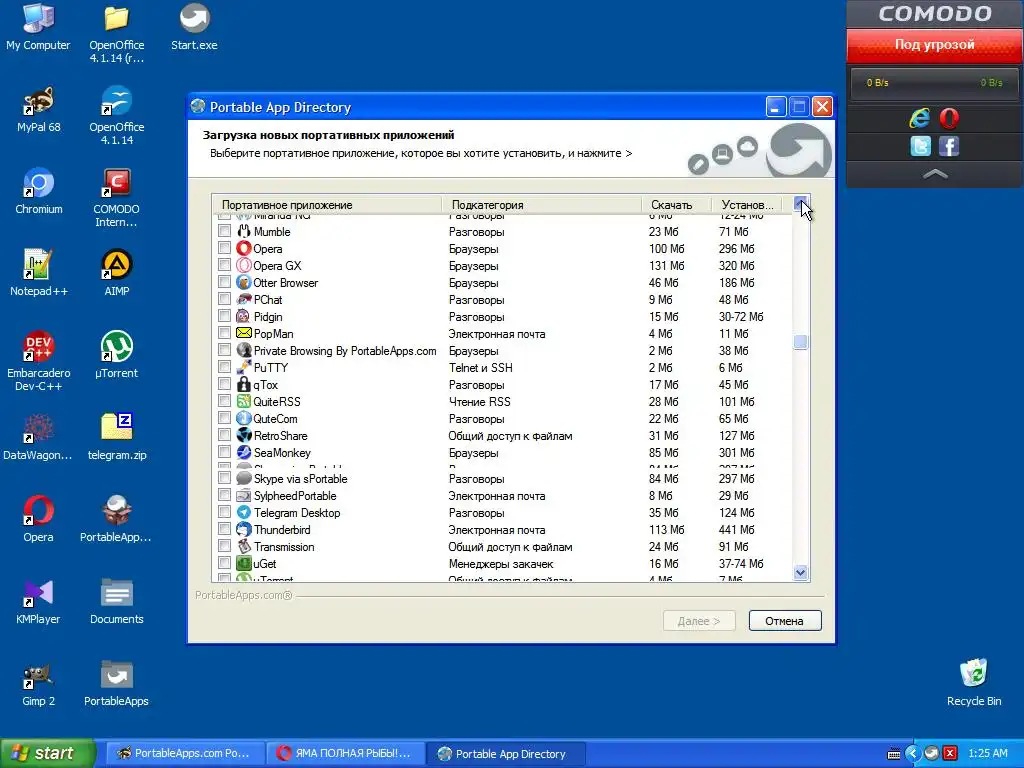This screenshot has width=1024, height=768.
Task: Click the 113 Мб download size for Thunderbird
Action: pyautogui.click(x=666, y=530)
